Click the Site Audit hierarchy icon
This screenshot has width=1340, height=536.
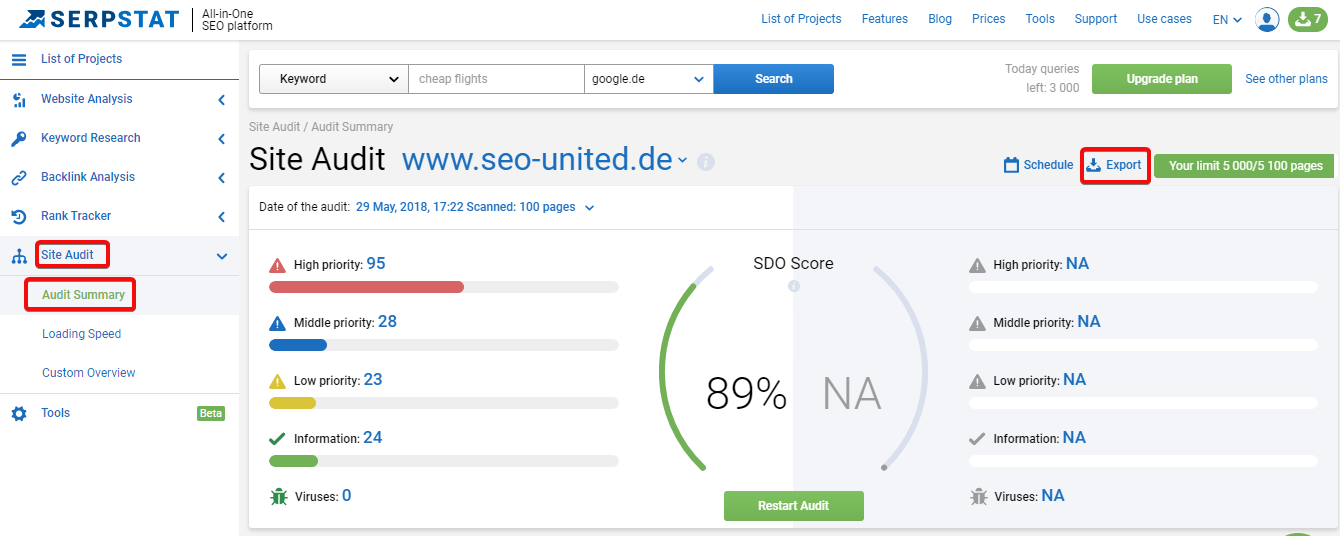click(19, 256)
